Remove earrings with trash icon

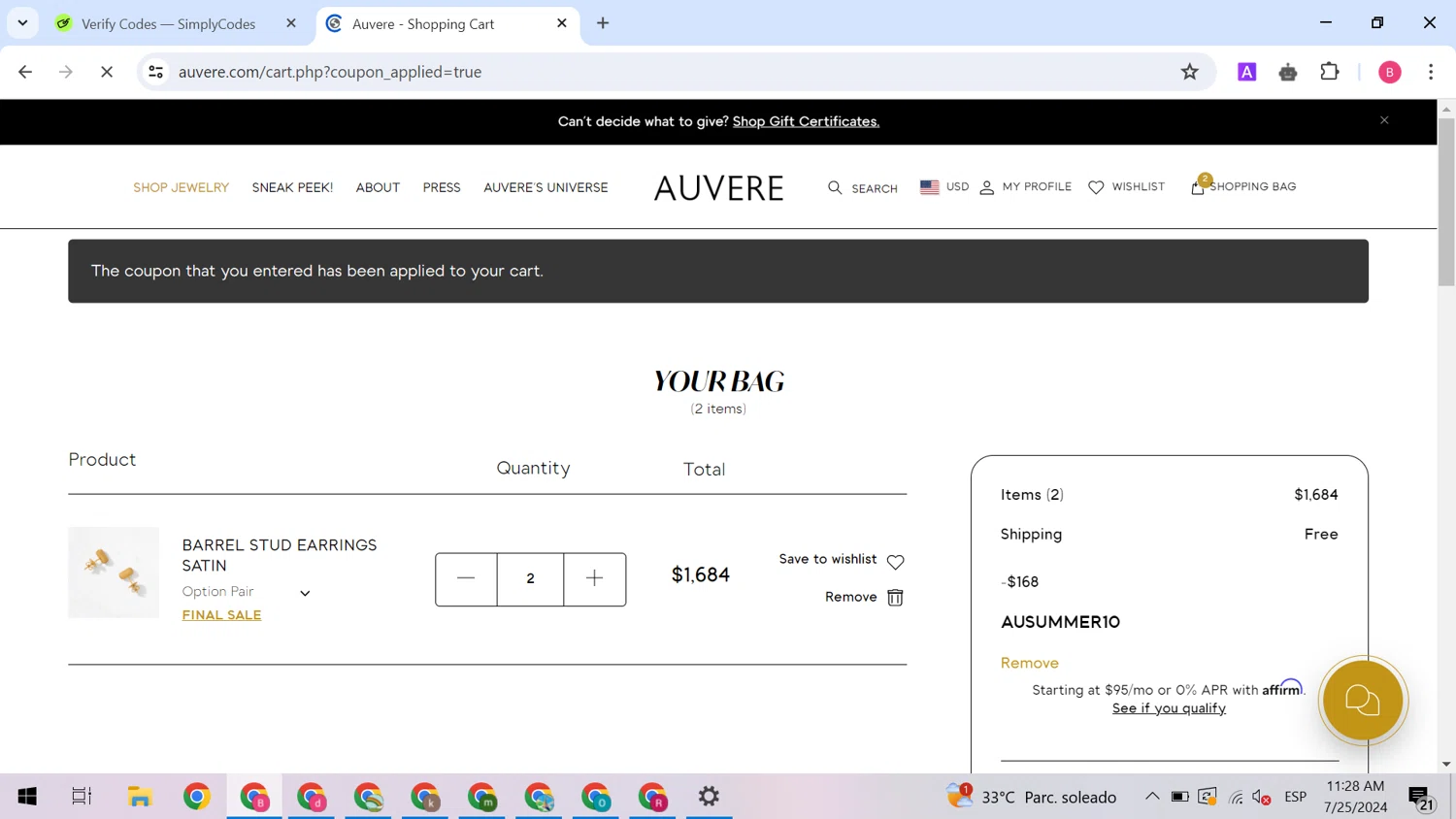[x=895, y=598]
